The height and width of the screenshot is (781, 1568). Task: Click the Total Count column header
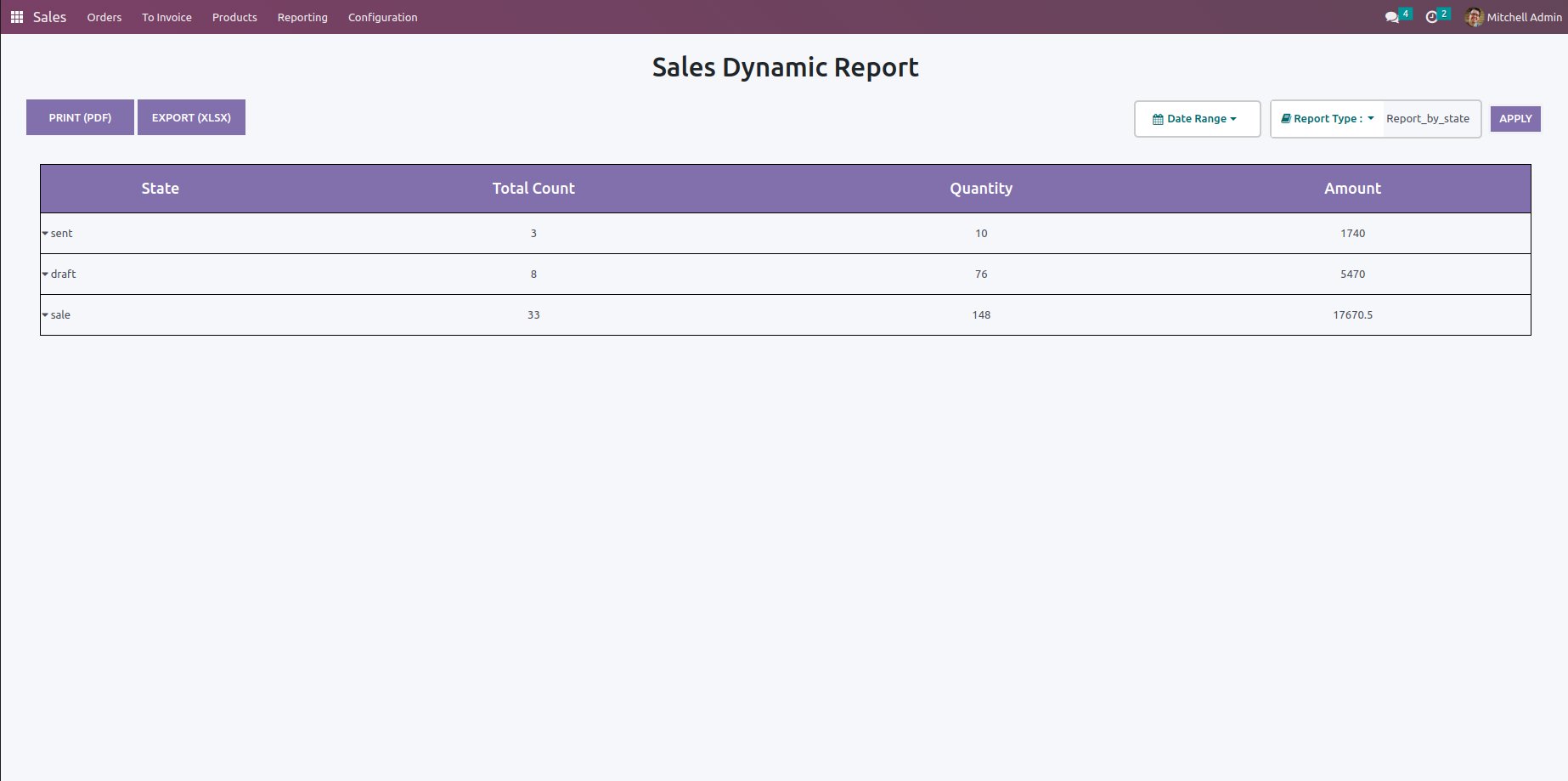[533, 189]
